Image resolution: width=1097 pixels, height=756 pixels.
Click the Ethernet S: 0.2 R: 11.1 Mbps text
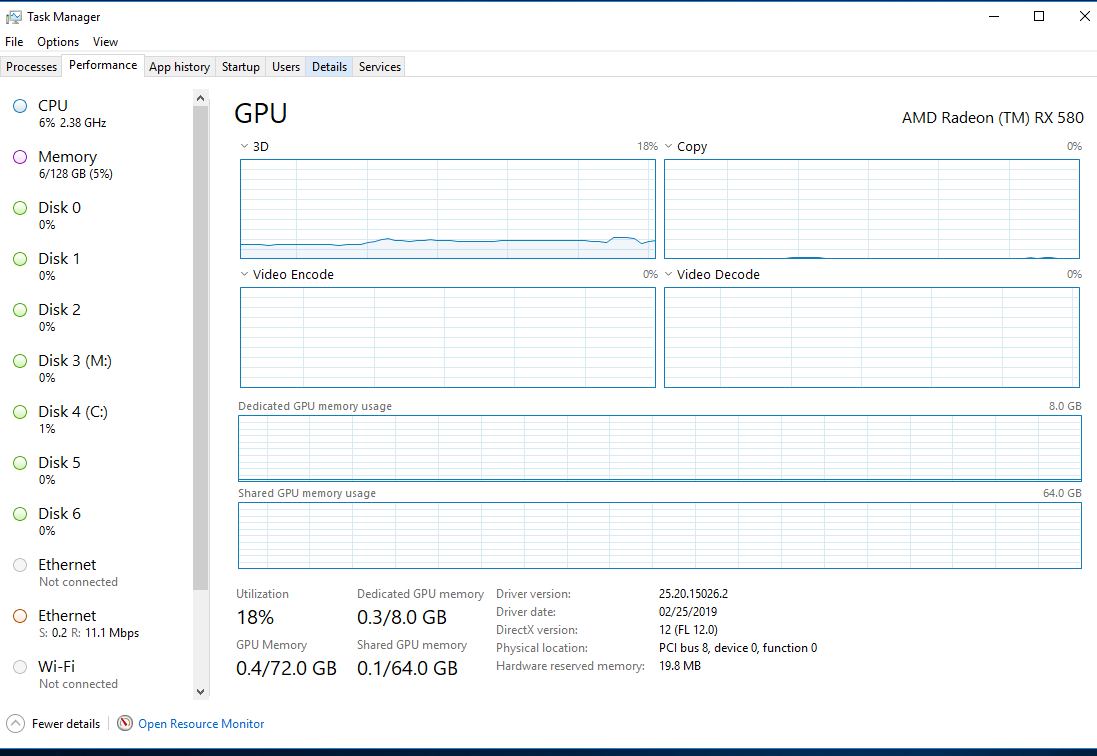[89, 633]
